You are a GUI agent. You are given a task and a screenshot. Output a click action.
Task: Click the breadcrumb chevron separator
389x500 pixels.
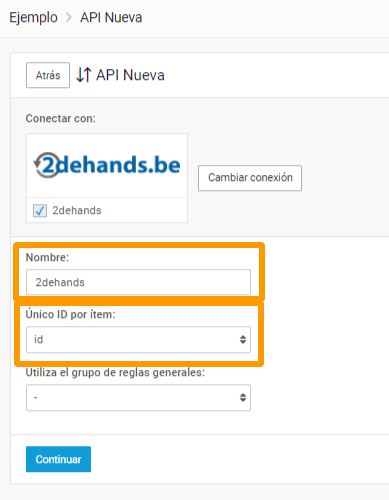[x=69, y=18]
